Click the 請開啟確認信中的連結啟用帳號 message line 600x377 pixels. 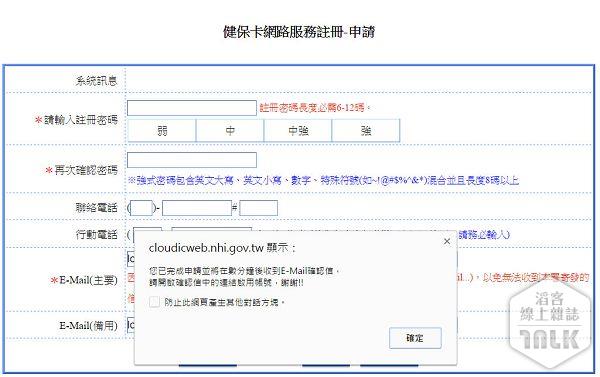(x=226, y=283)
